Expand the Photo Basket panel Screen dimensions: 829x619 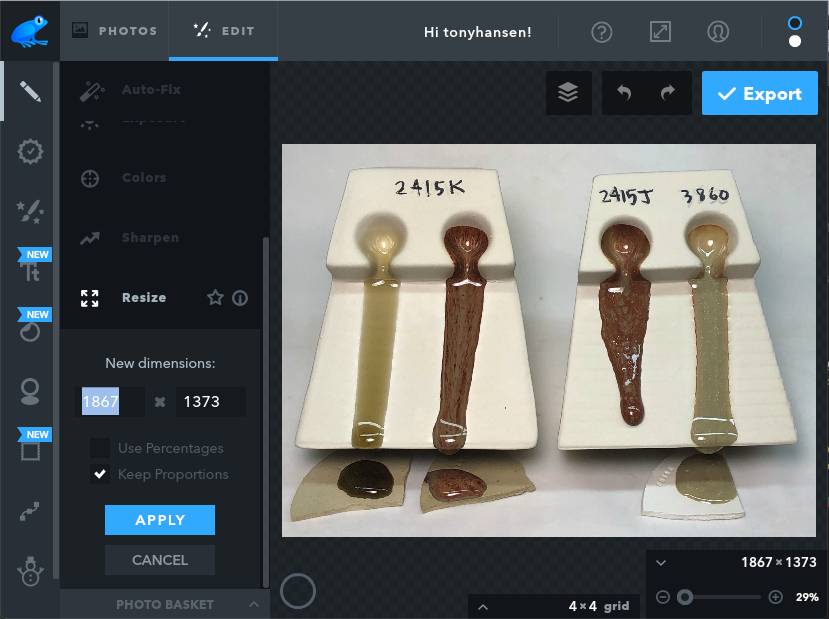pyautogui.click(x=164, y=604)
